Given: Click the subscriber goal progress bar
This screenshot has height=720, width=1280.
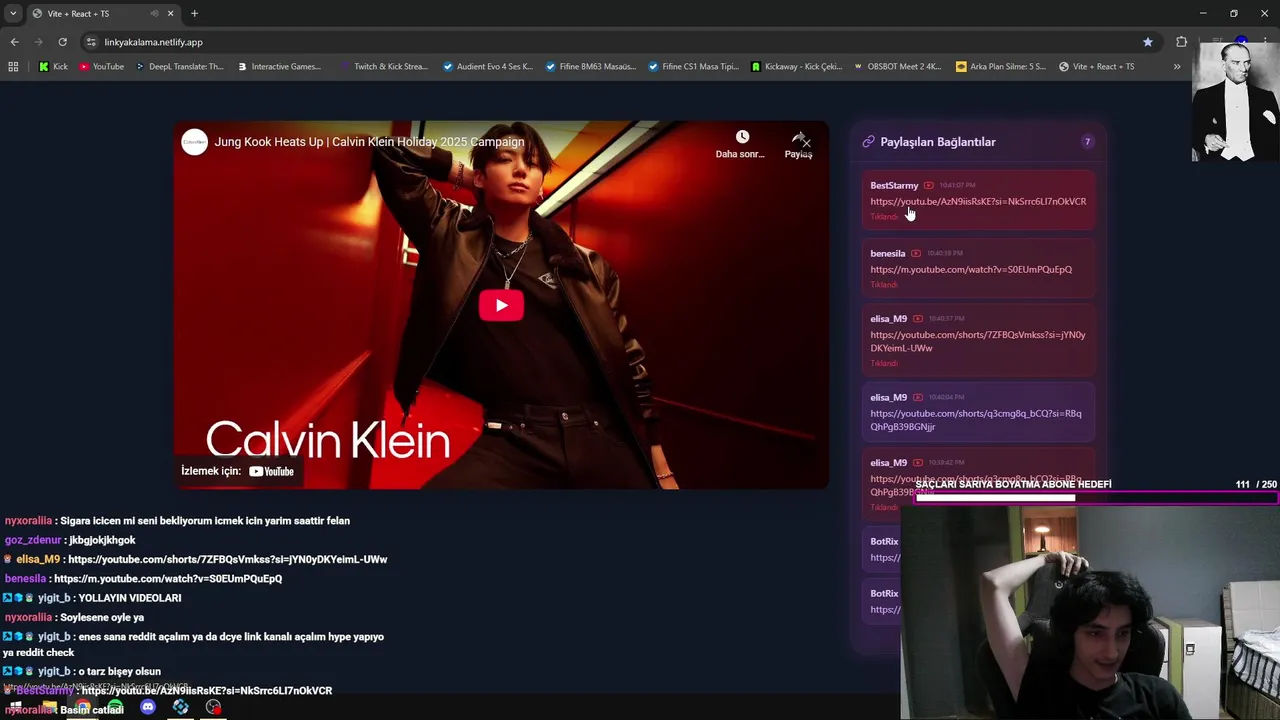Looking at the screenshot, I should coord(1096,497).
